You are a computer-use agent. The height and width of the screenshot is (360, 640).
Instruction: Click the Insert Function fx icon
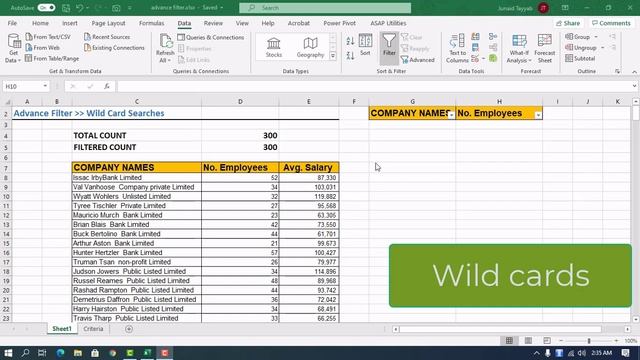pyautogui.click(x=107, y=86)
